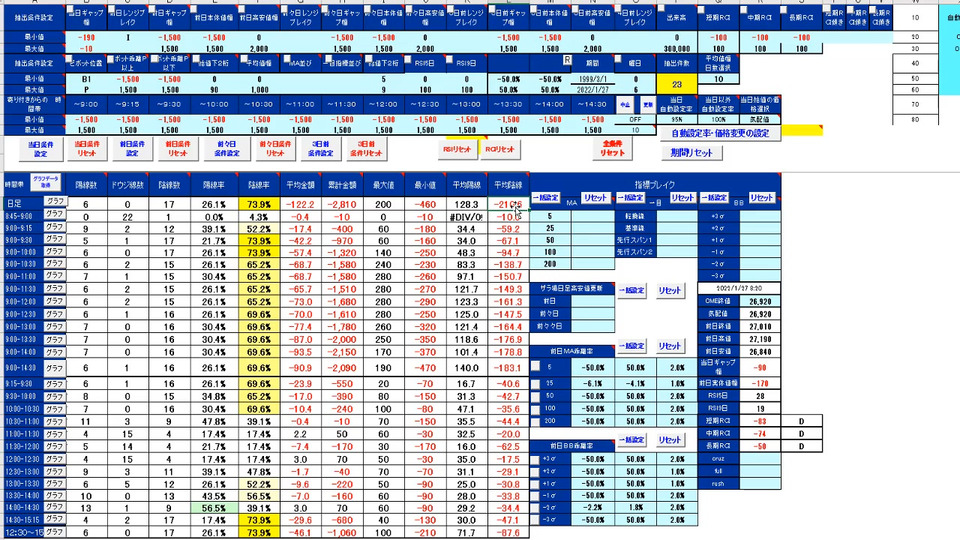The image size is (960, 540).
Task: Tick the 曜日 checkbox
Action: (x=618, y=59)
